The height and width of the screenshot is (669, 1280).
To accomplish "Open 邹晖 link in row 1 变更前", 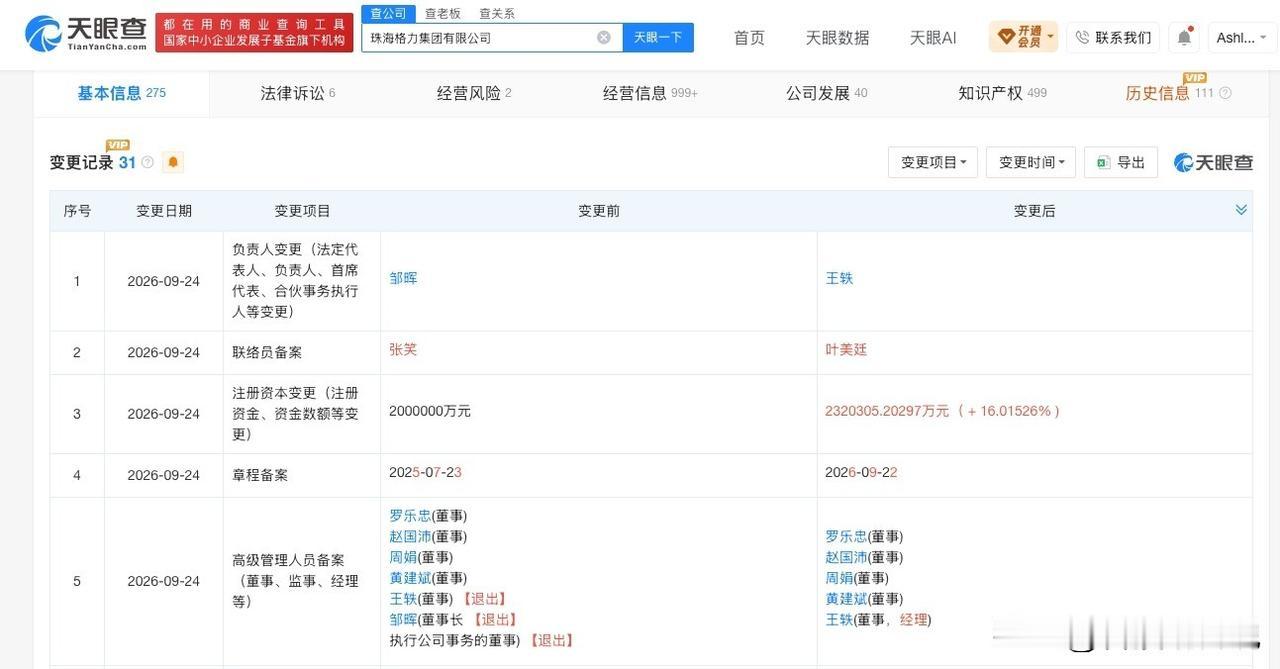I will 403,278.
